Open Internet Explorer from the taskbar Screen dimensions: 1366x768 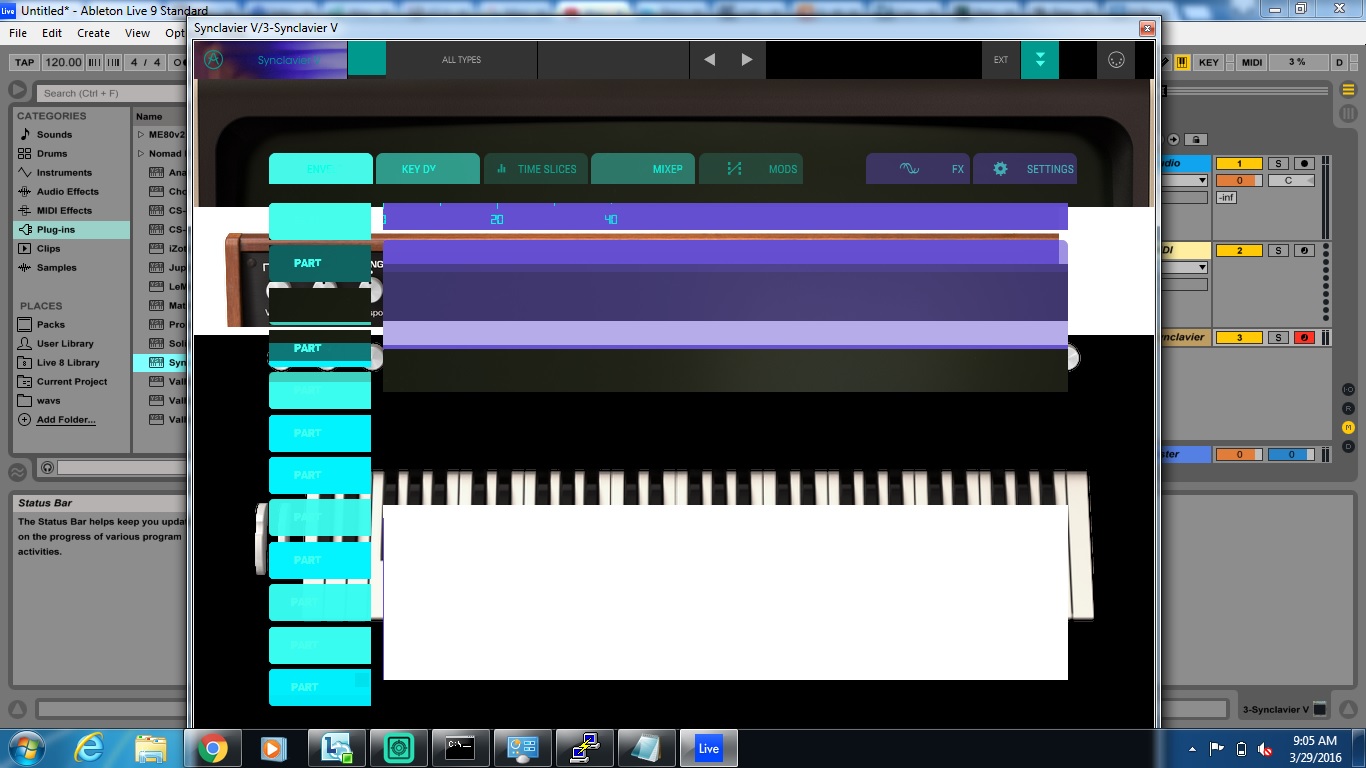[x=89, y=748]
